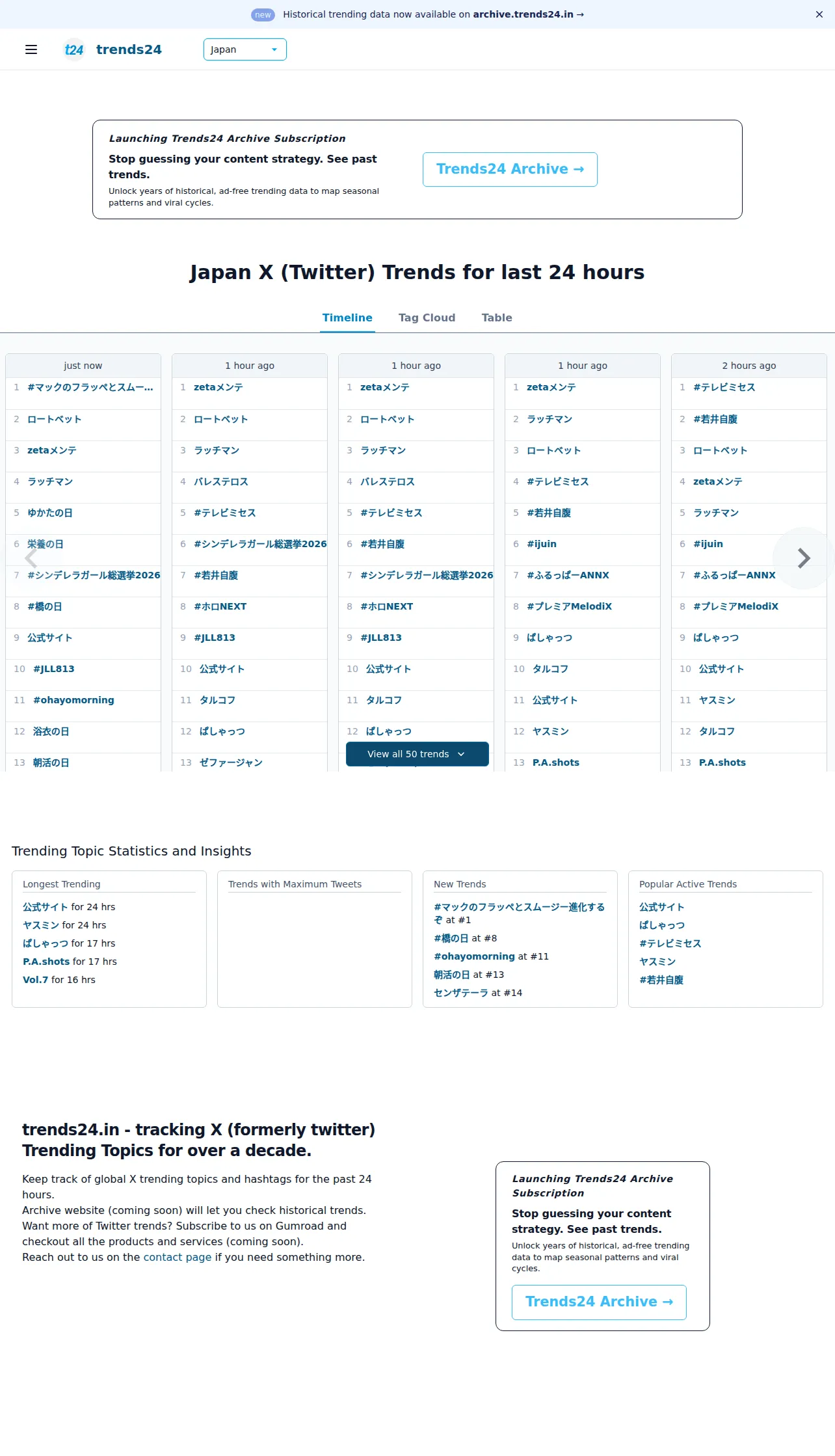Expand View all 50 trends

417,754
